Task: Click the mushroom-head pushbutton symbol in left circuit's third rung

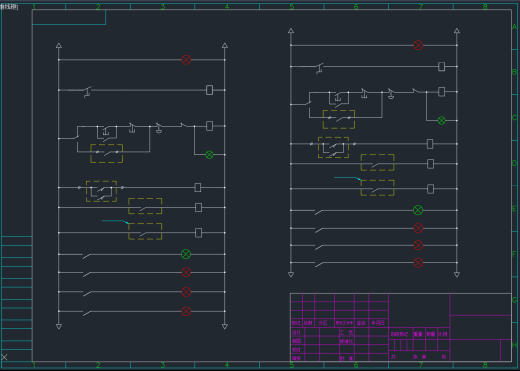Action: [159, 128]
